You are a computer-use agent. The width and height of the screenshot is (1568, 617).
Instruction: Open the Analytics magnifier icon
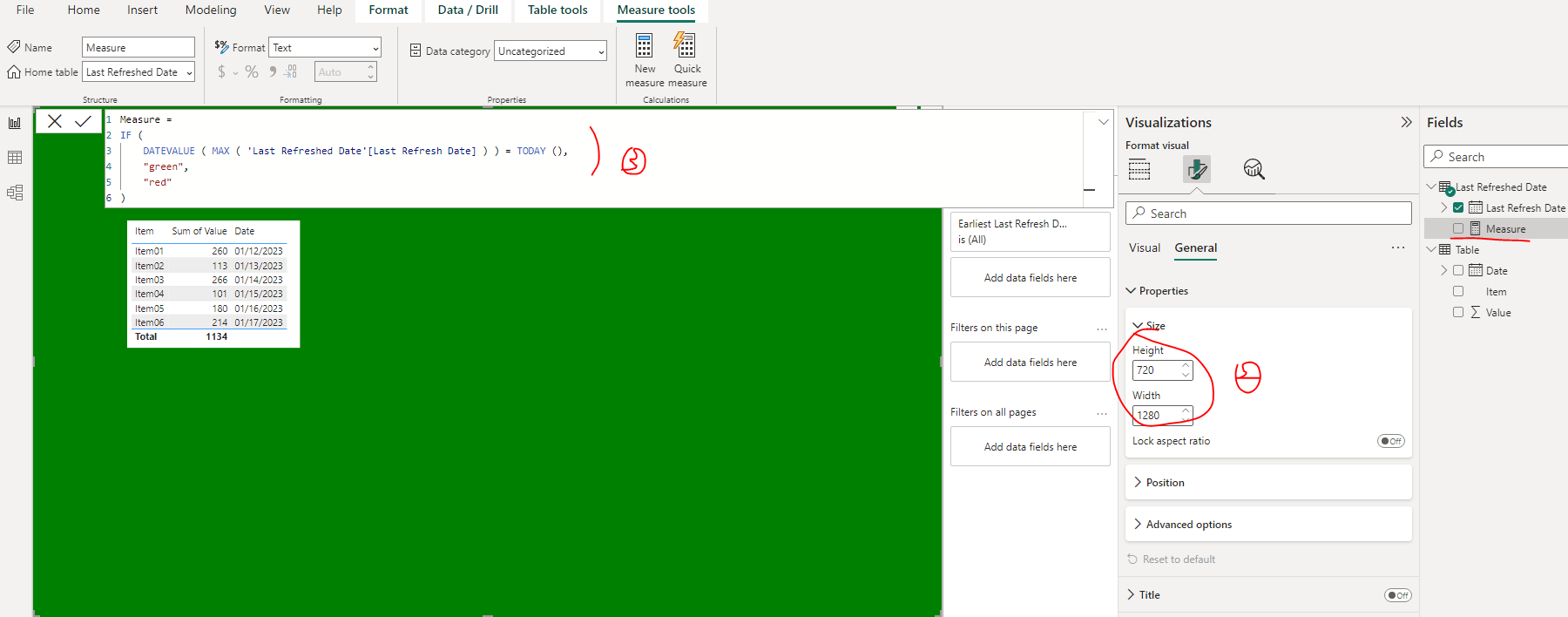pos(1254,169)
